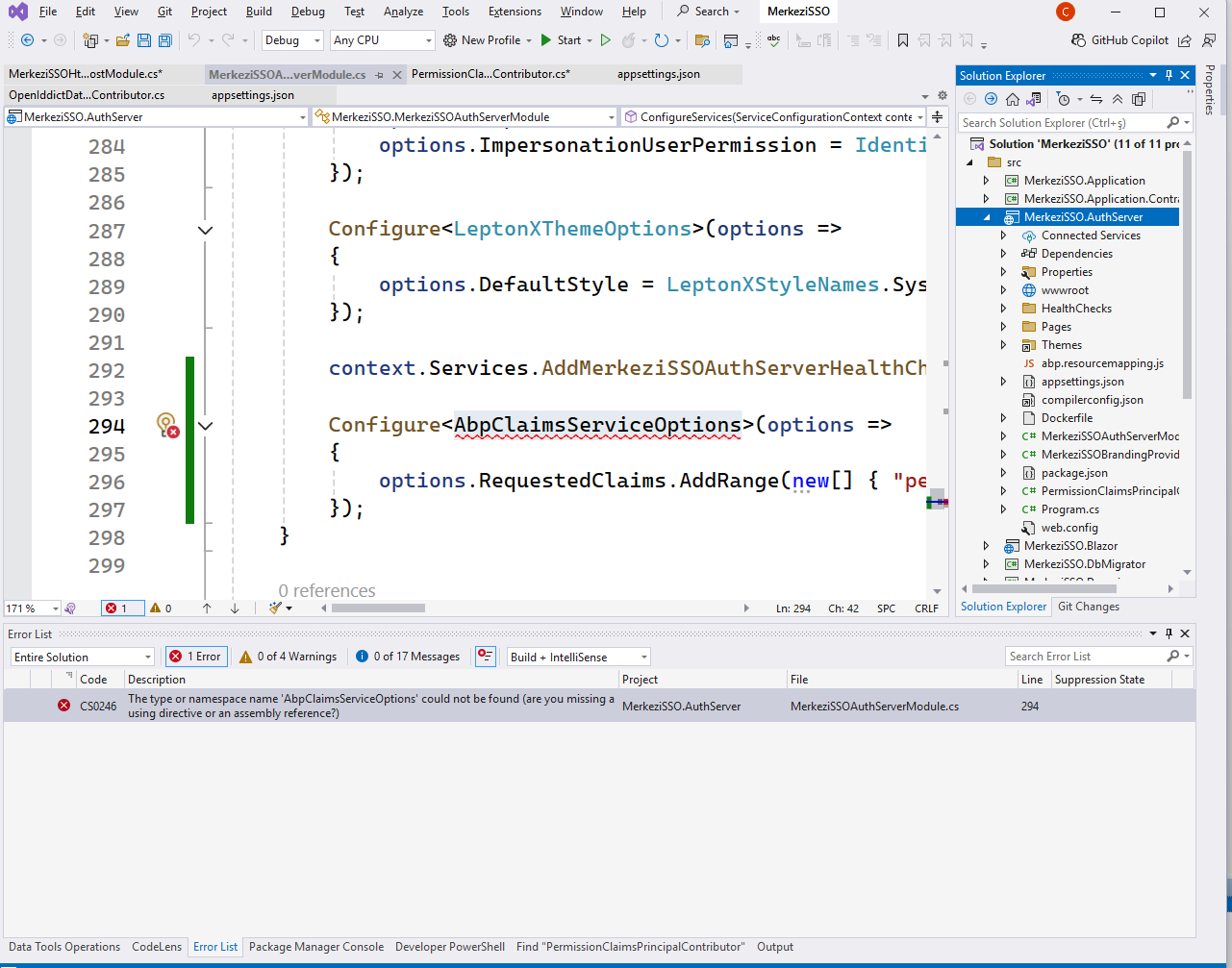Click the lightbulb error quick-action icon
The height and width of the screenshot is (968, 1232).
coord(167,425)
